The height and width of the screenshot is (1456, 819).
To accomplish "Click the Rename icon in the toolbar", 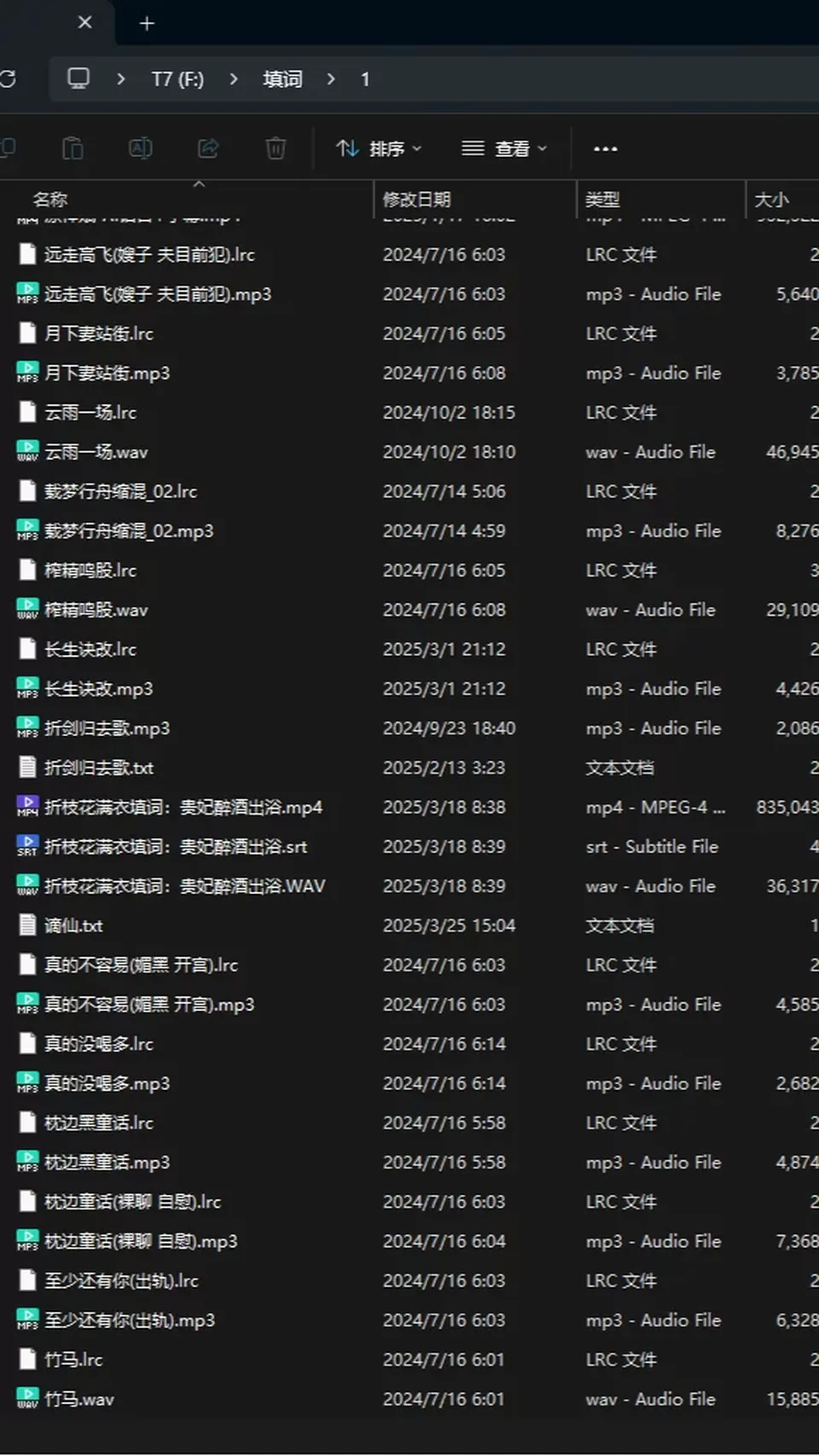I will point(141,148).
